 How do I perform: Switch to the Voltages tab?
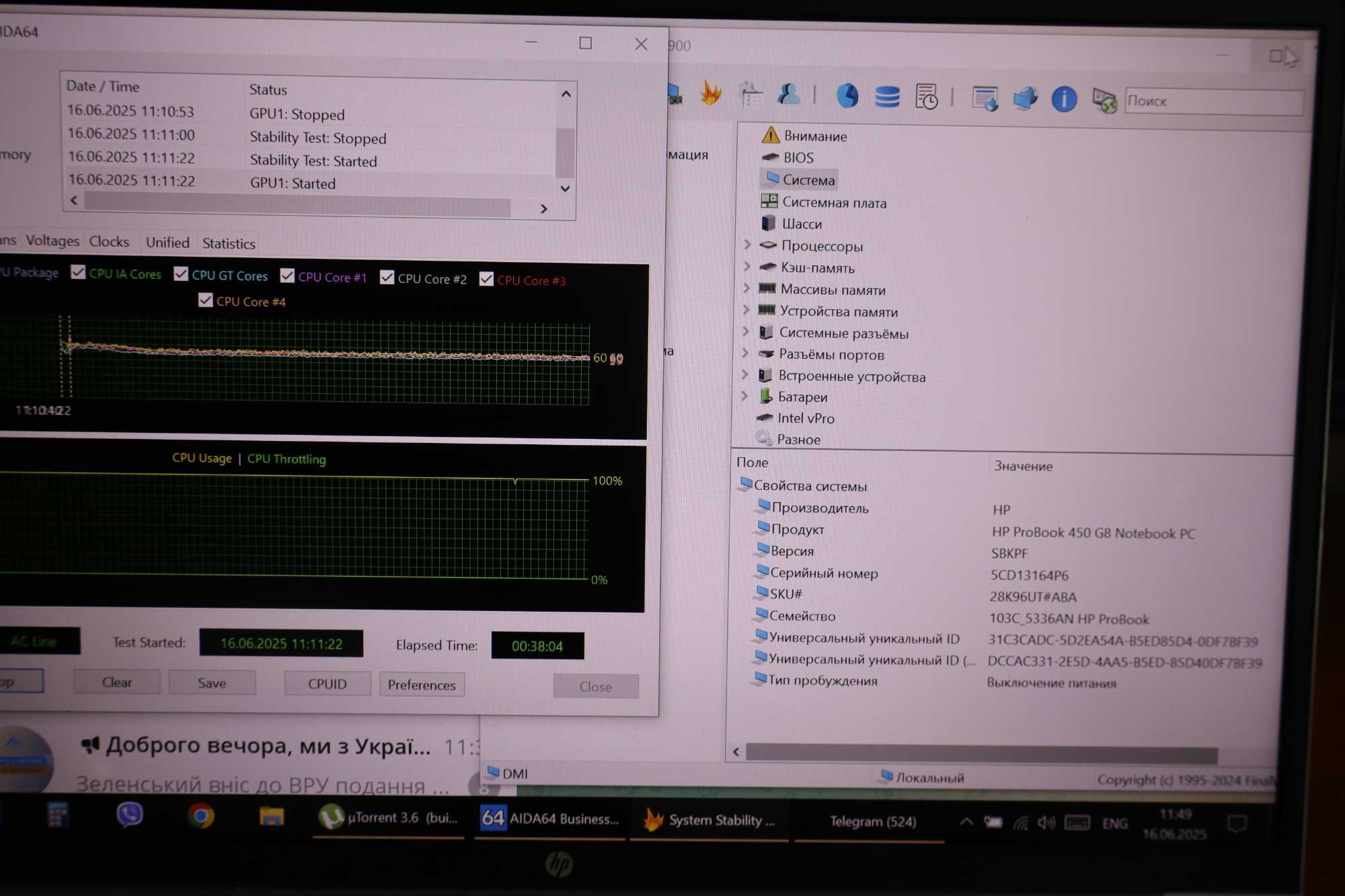pos(52,241)
